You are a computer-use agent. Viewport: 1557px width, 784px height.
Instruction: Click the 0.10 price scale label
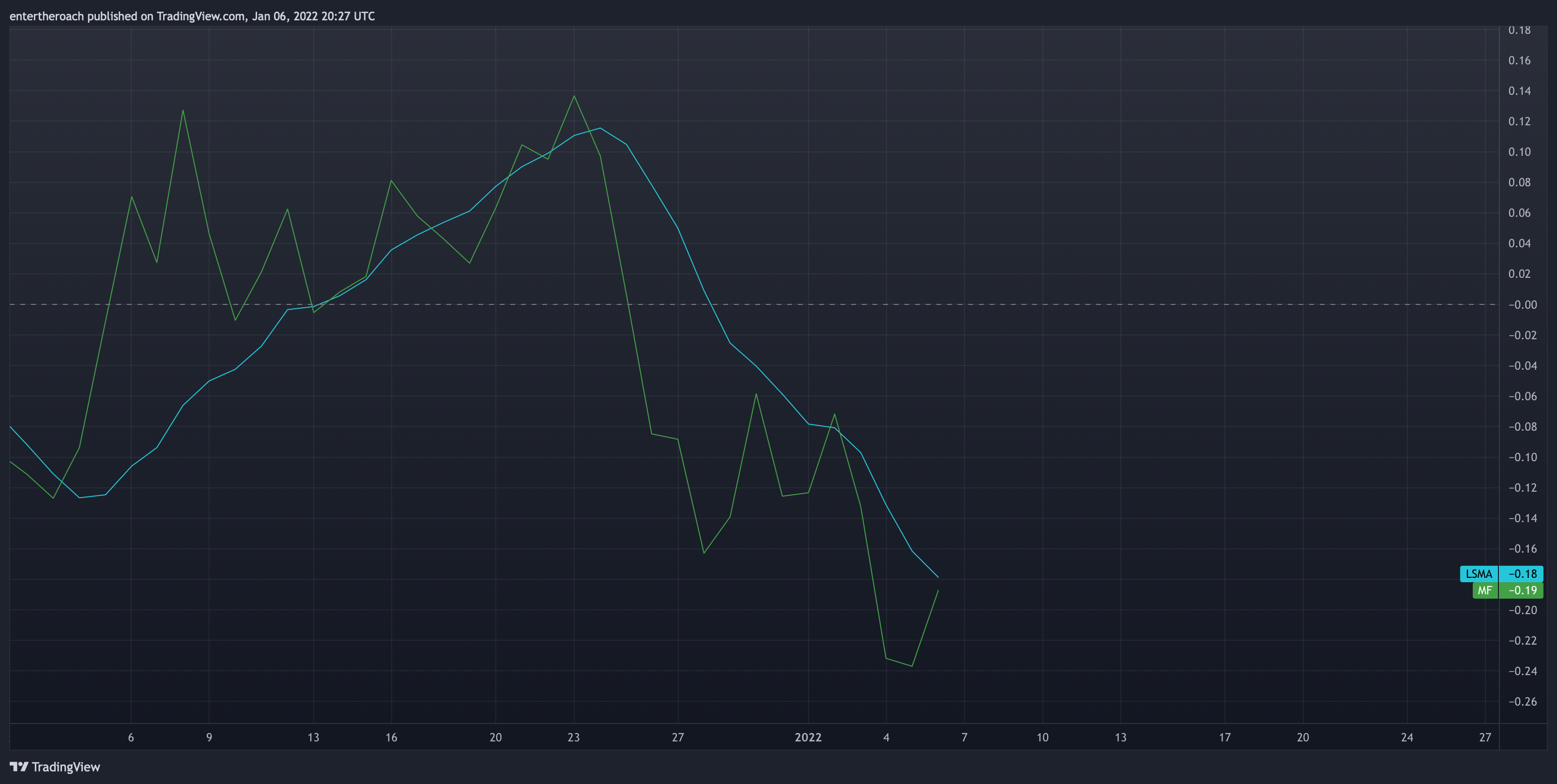pos(1519,151)
